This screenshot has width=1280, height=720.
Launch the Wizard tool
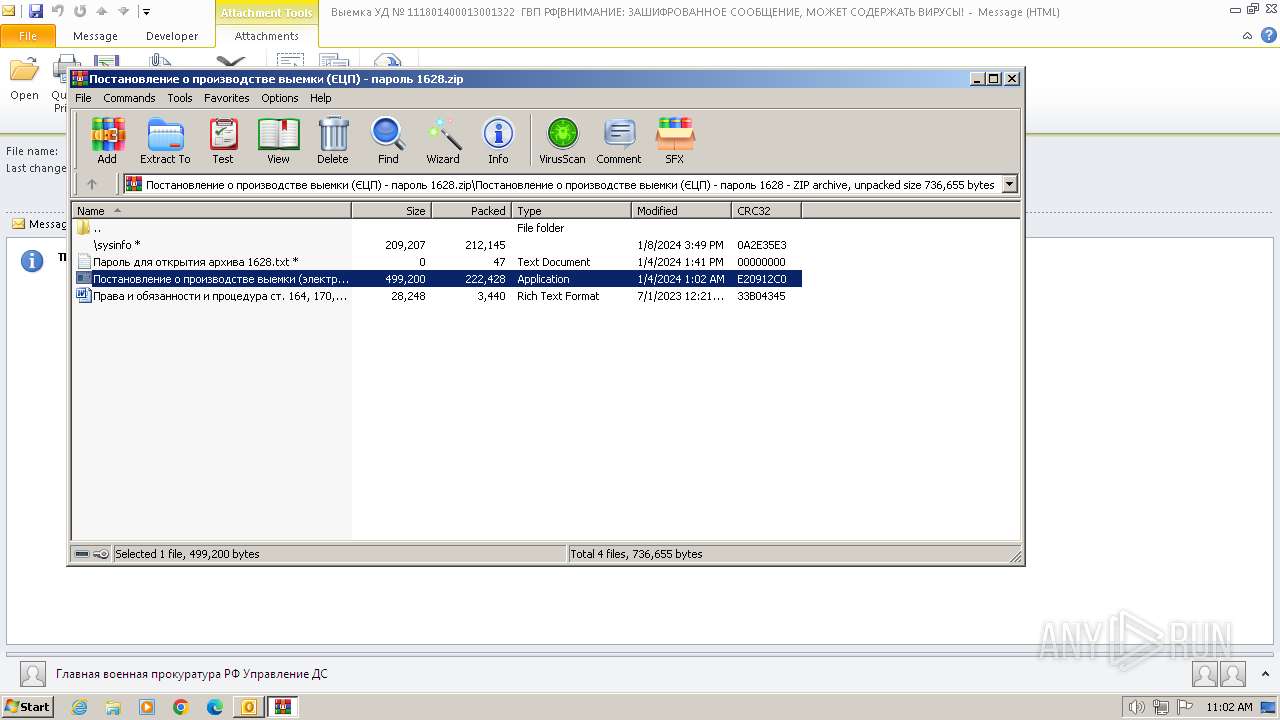tap(443, 140)
